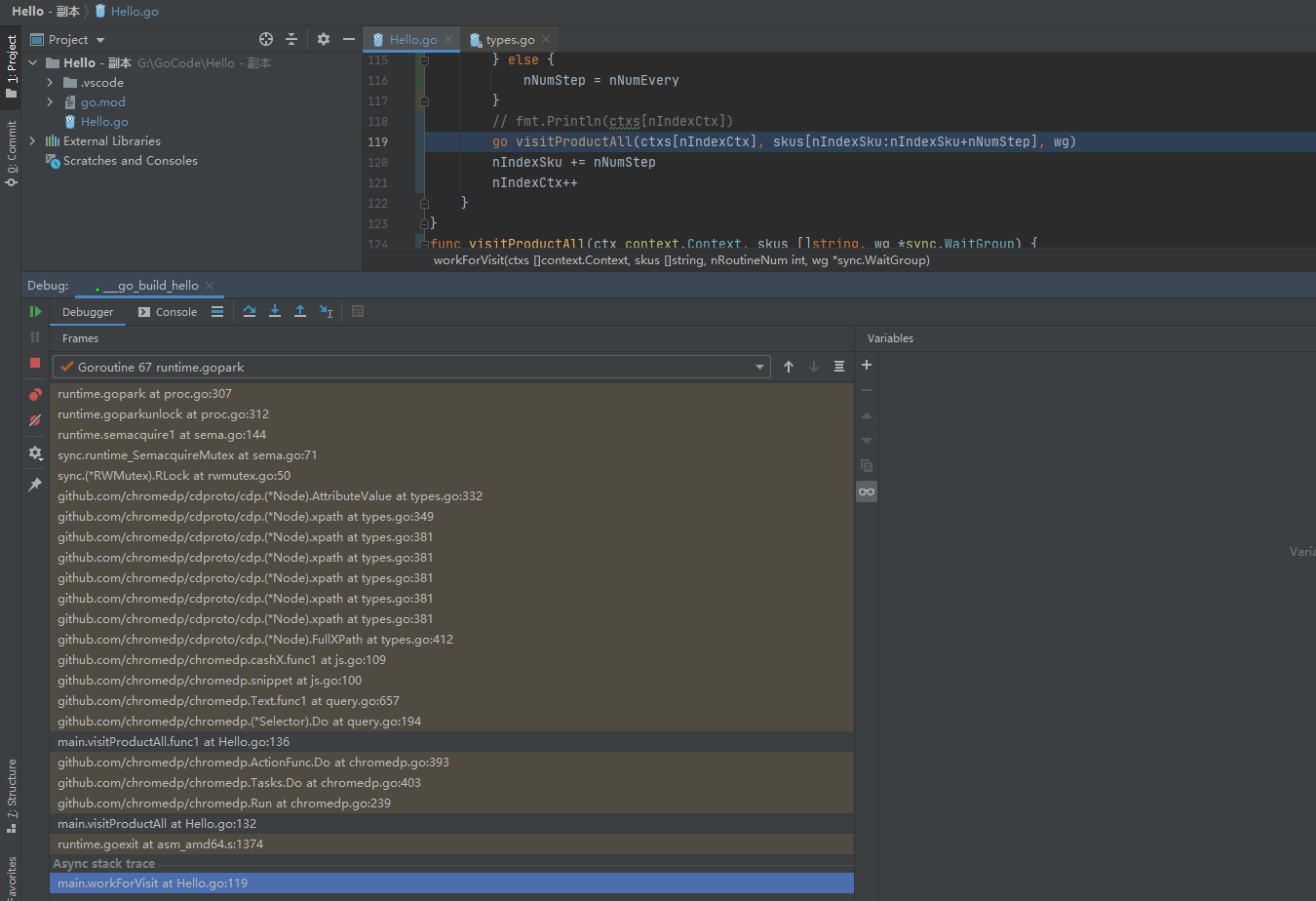Add a new watch with plus icon
This screenshot has width=1316, height=901.
867,365
